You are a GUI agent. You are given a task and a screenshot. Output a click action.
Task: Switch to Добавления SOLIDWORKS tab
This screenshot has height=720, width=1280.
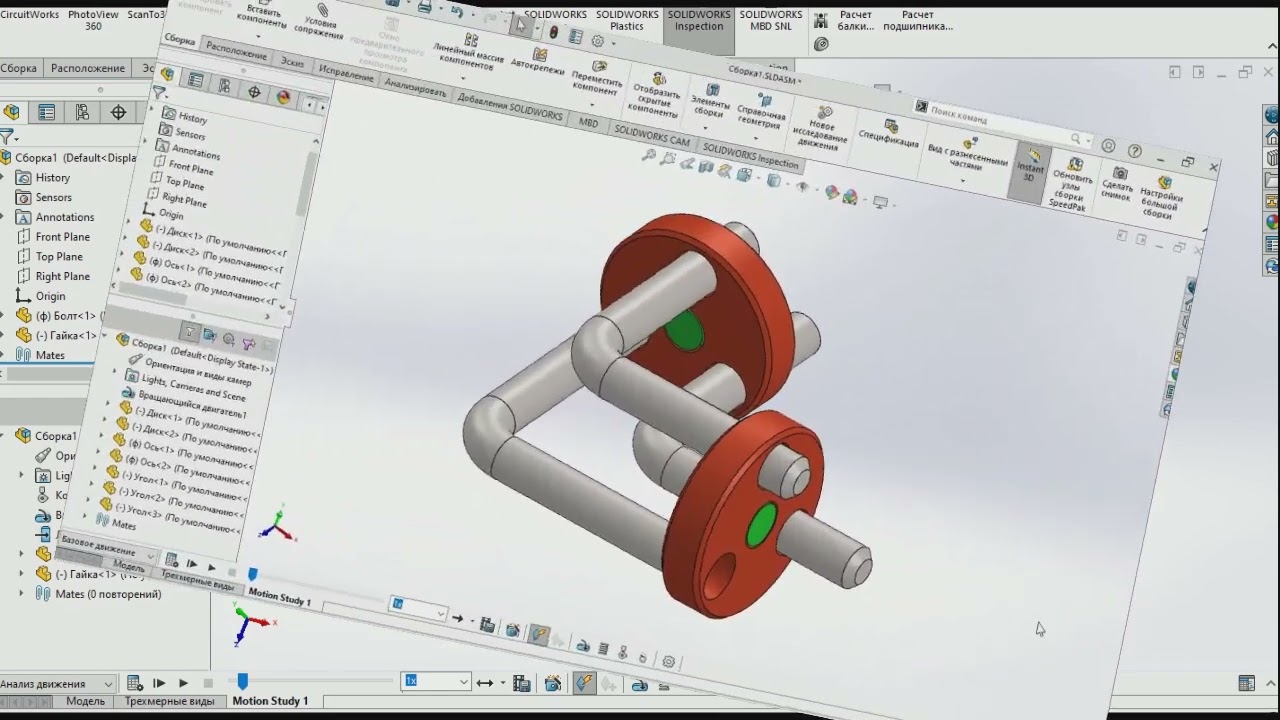[510, 107]
